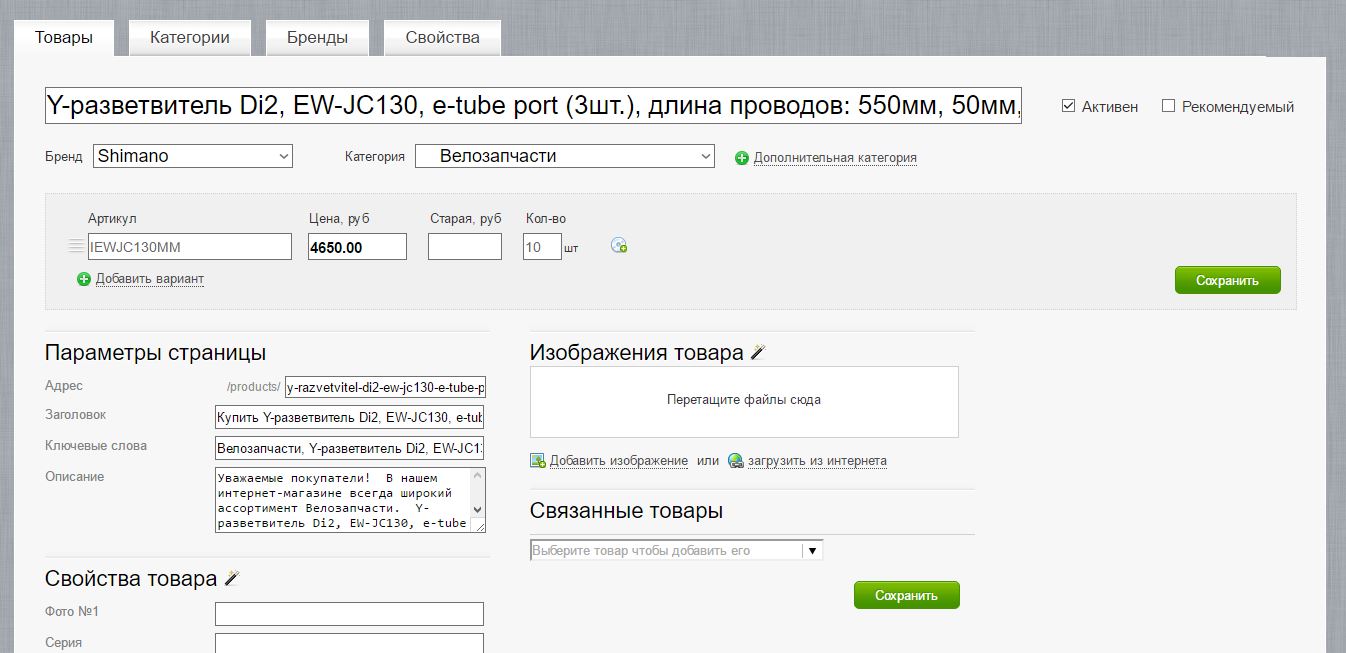Click the disc icon beside quantity

pyautogui.click(x=619, y=246)
